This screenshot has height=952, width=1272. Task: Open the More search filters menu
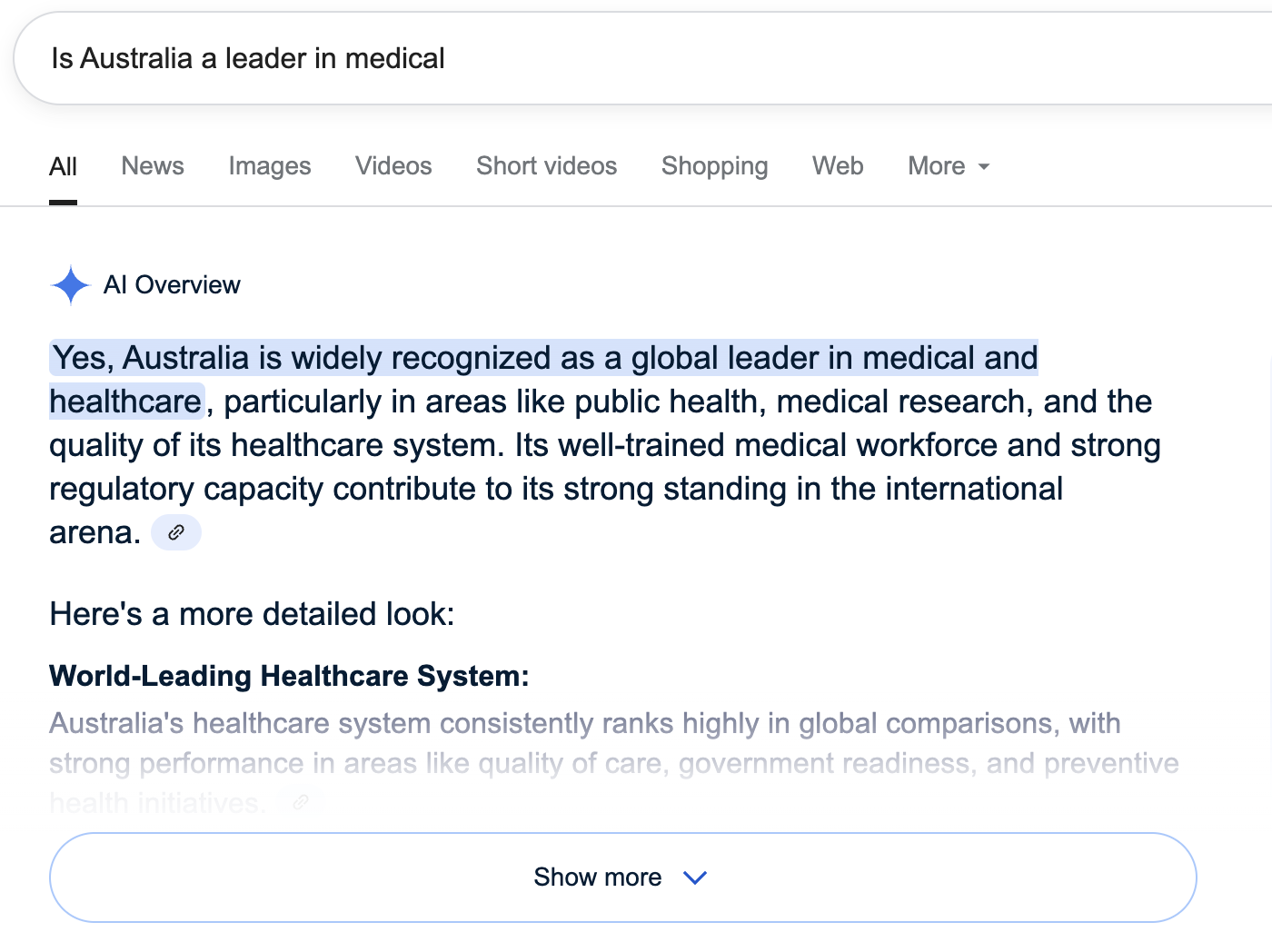(x=949, y=166)
